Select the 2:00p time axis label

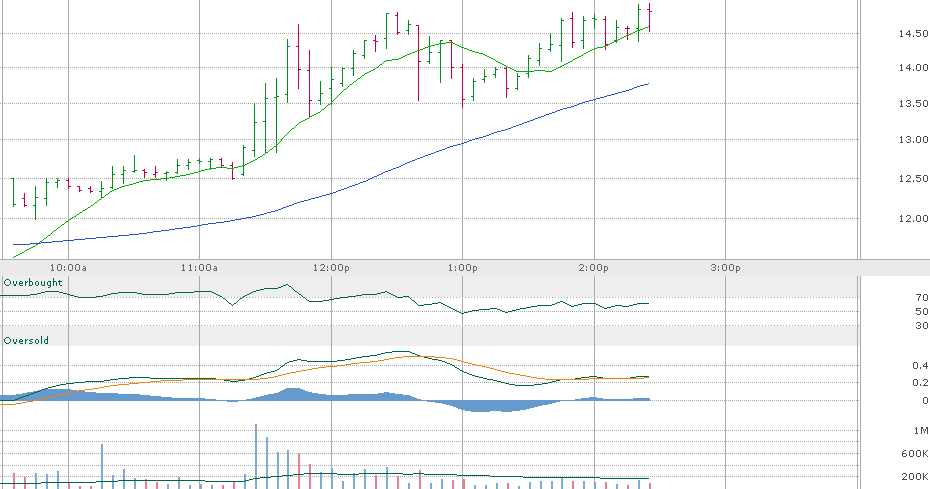(x=594, y=268)
